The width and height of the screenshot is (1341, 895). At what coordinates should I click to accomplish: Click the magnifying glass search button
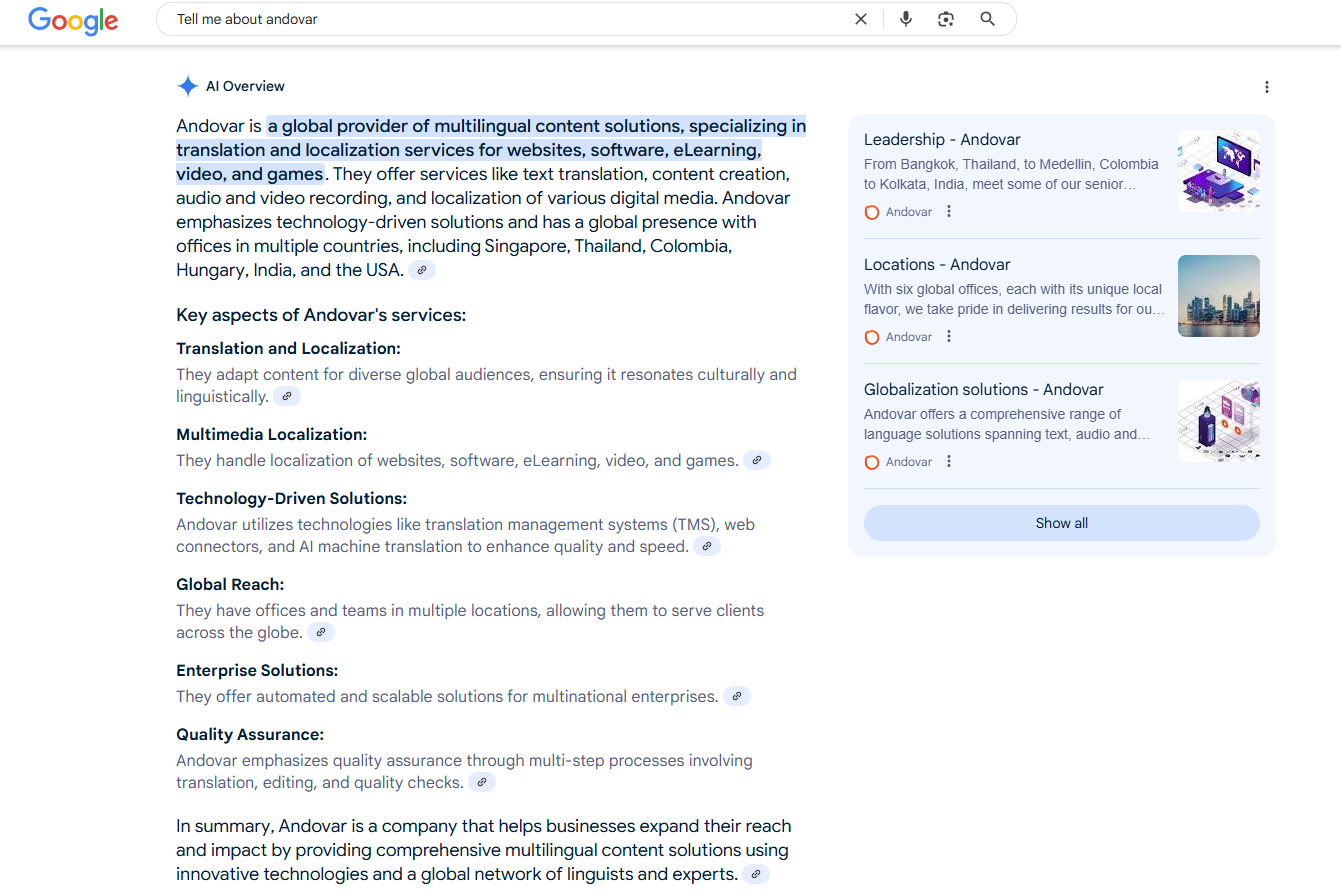(987, 19)
